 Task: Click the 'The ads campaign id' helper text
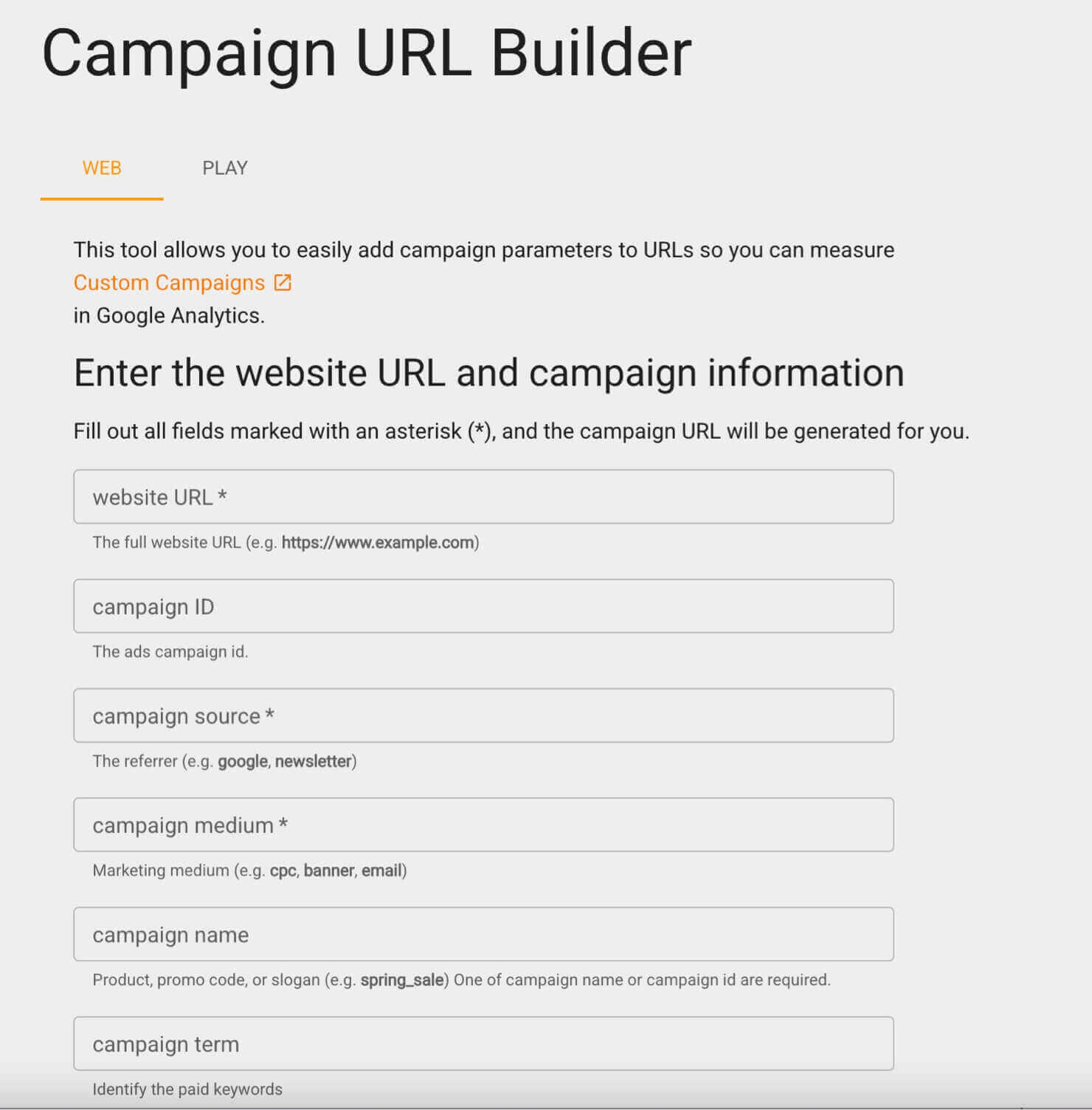(170, 651)
